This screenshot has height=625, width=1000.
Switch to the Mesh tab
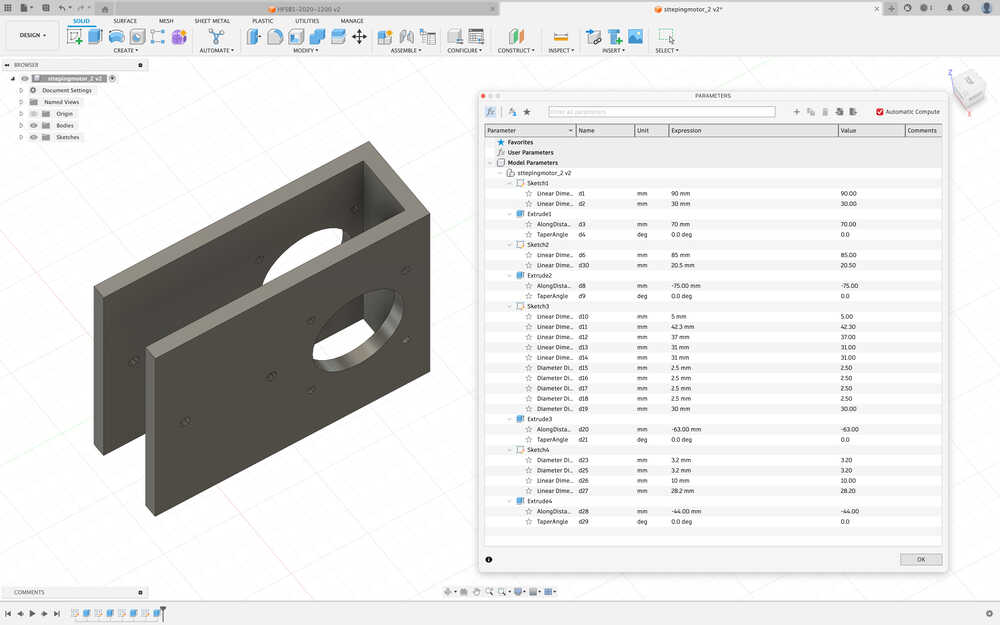point(166,21)
